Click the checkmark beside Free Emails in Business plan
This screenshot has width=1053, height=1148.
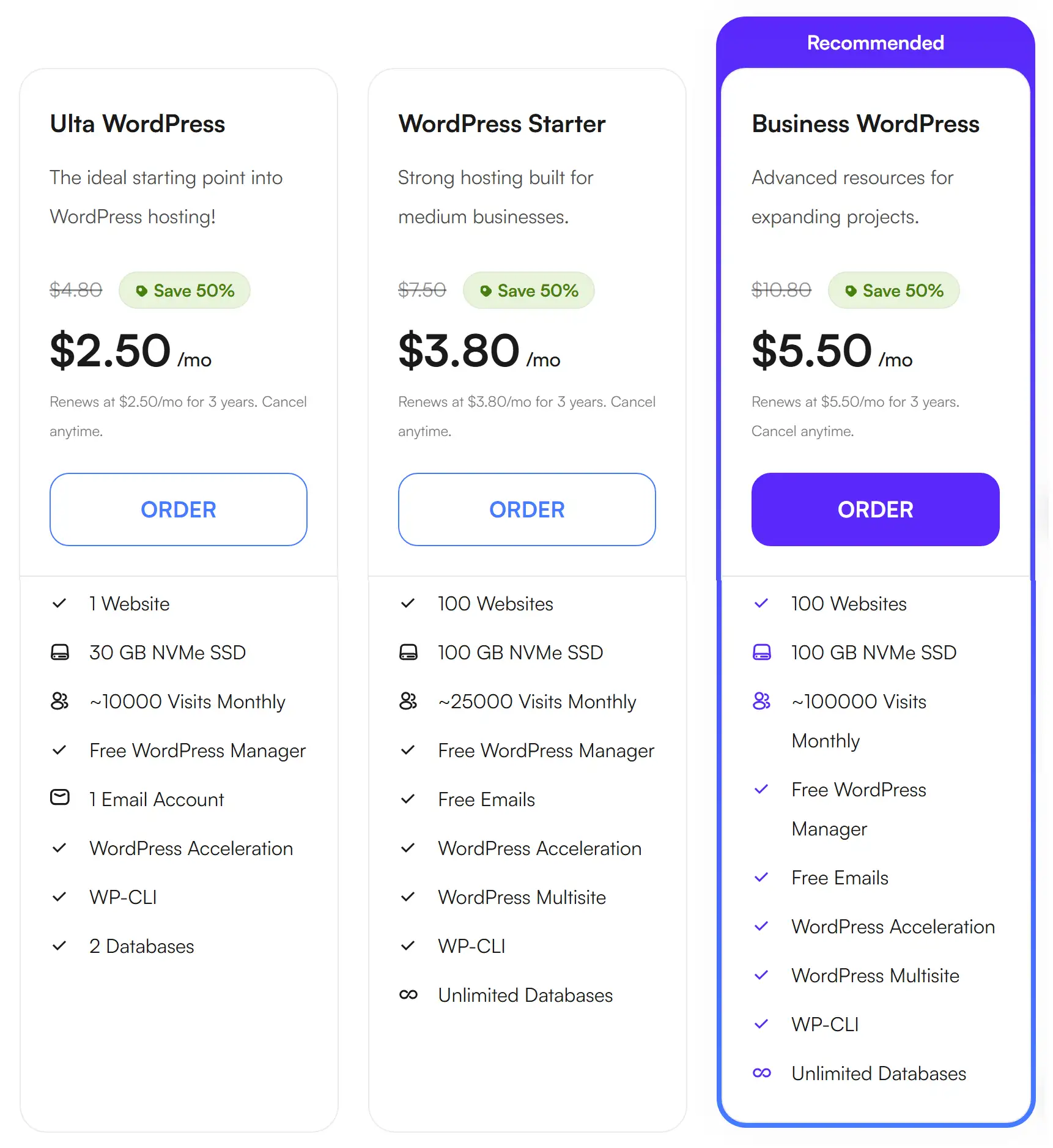pos(761,877)
